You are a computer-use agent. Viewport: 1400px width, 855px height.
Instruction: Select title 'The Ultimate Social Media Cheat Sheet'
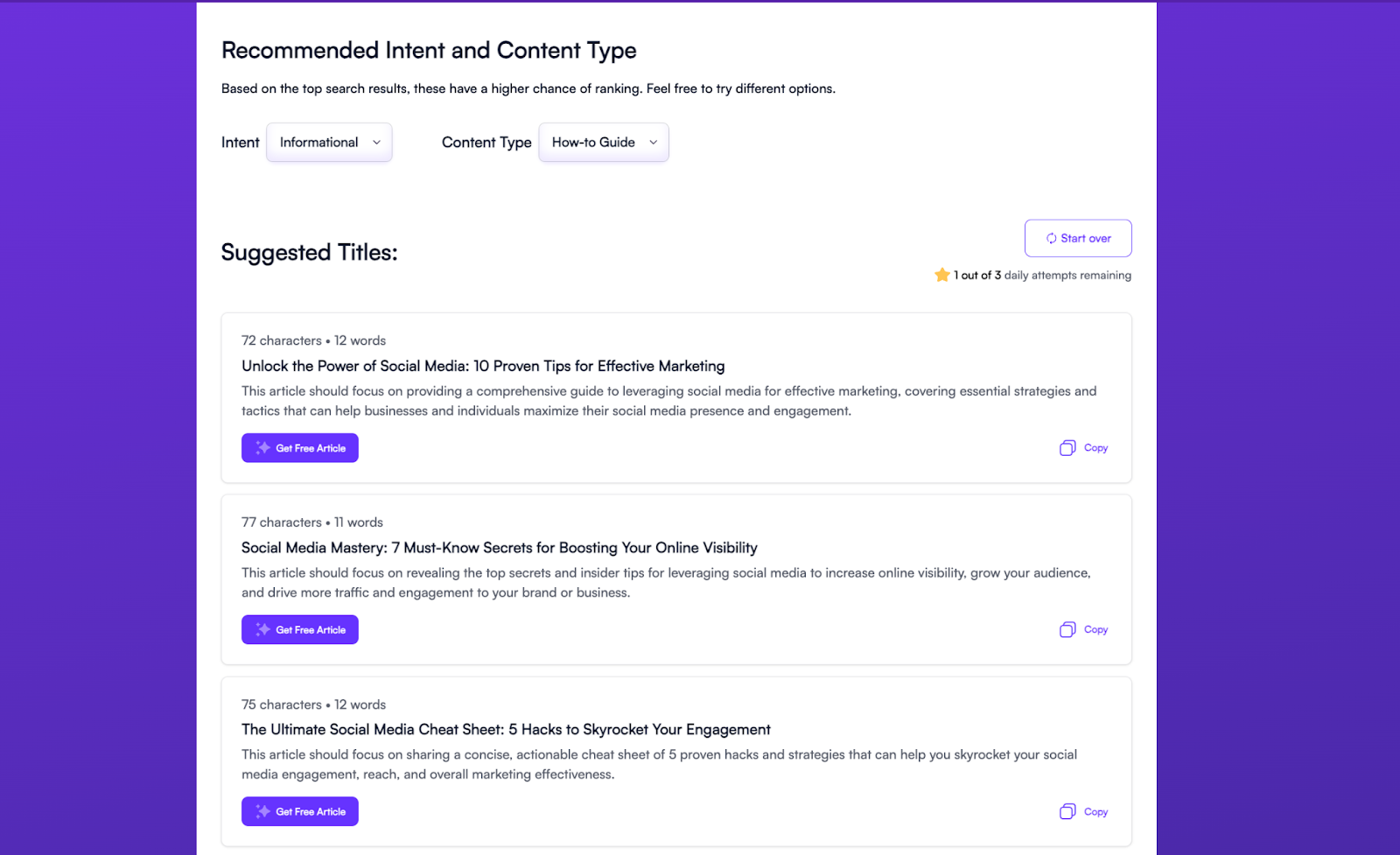tap(506, 730)
